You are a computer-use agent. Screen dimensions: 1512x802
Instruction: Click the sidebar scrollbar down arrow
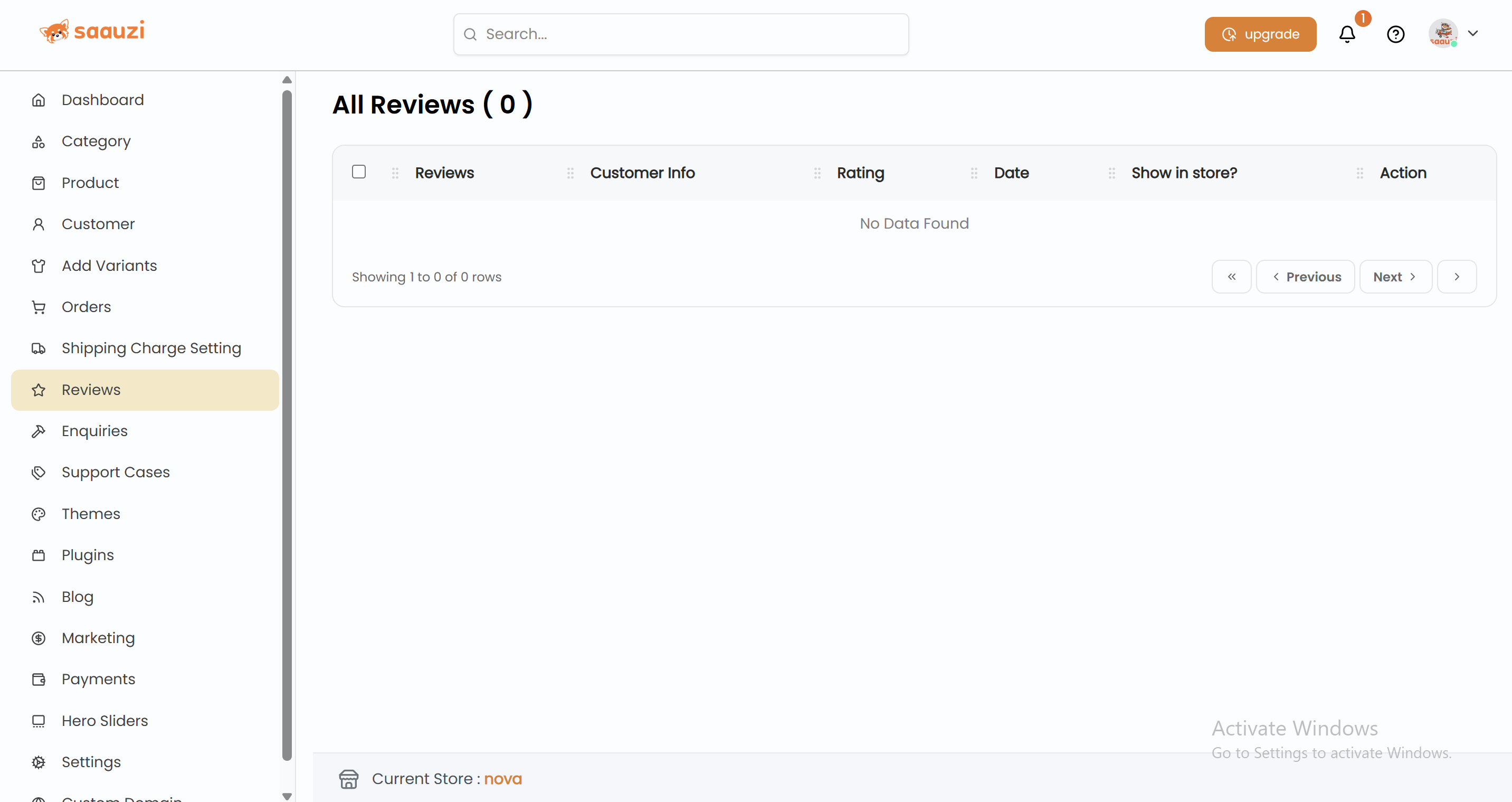click(287, 796)
